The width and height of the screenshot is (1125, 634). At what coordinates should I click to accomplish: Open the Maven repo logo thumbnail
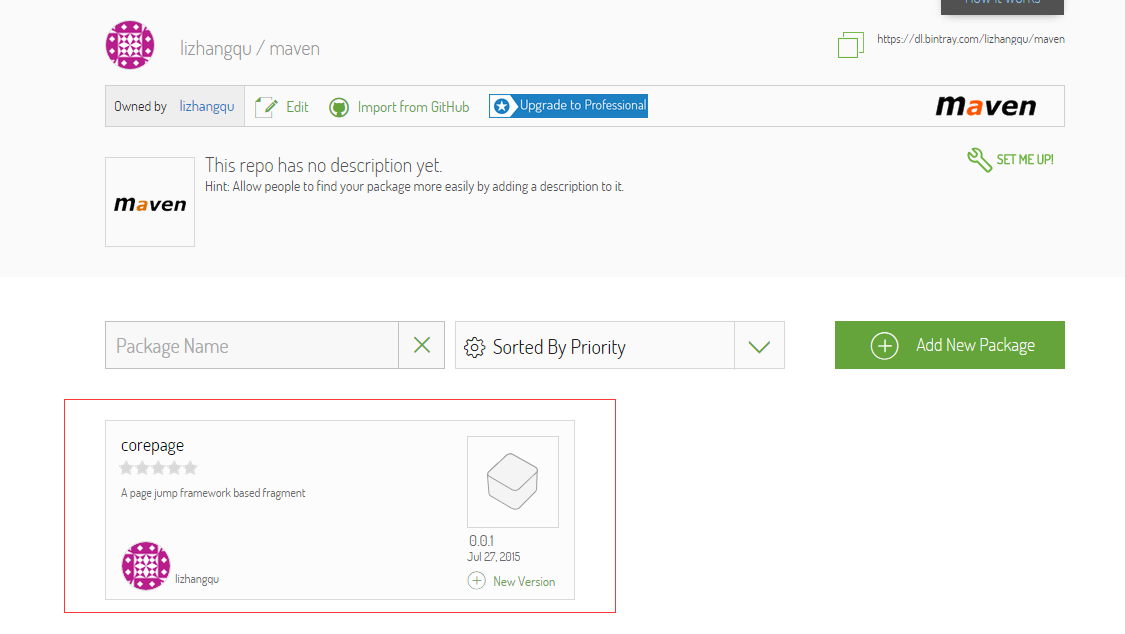point(150,202)
